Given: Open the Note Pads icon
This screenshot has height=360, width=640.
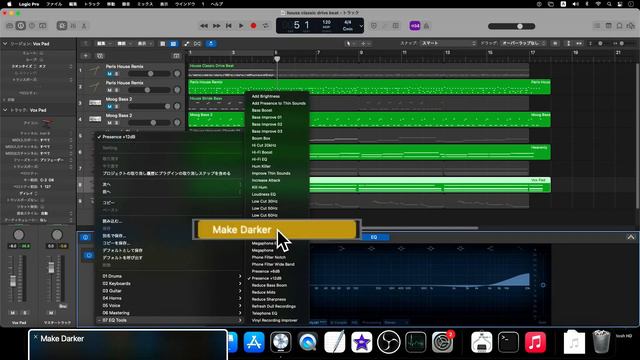Looking at the screenshot, I should coord(608,26).
